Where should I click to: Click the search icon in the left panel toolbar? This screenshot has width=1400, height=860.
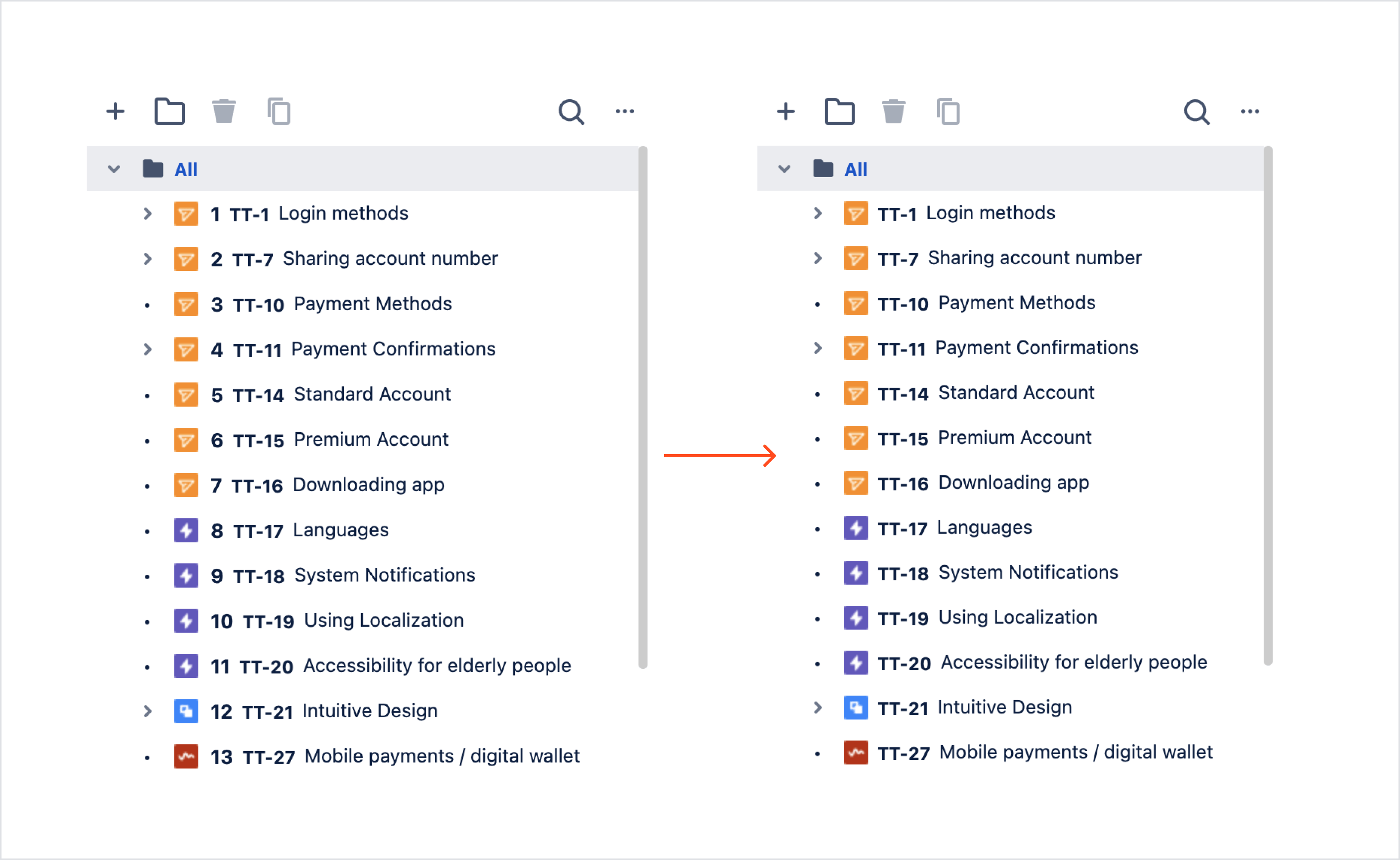(571, 111)
